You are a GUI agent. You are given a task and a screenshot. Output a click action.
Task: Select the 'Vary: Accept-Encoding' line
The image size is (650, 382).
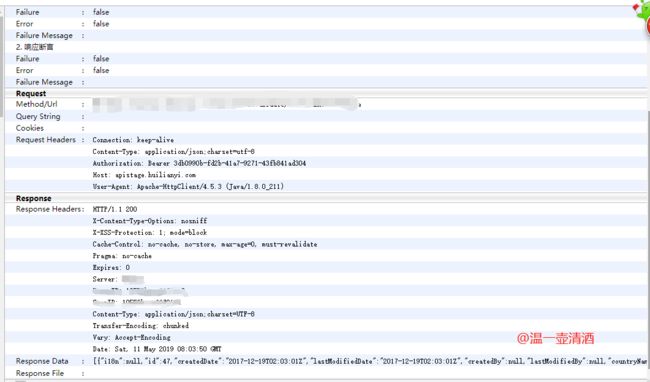(x=131, y=337)
